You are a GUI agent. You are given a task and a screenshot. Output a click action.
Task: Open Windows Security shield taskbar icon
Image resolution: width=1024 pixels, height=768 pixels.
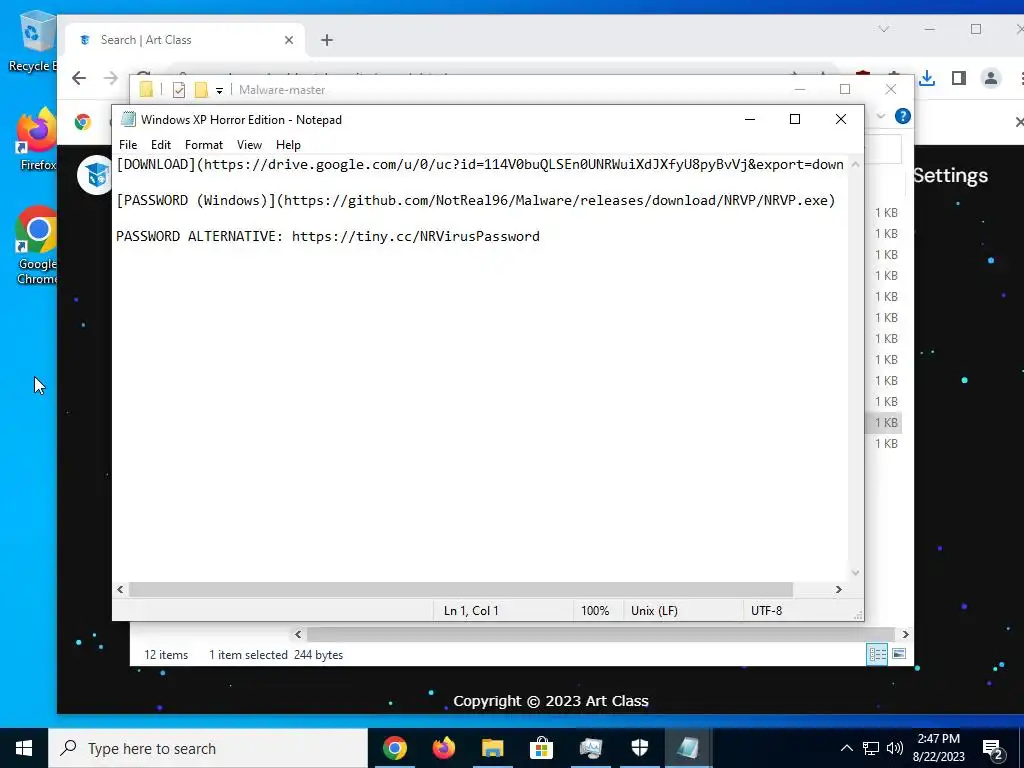(639, 748)
